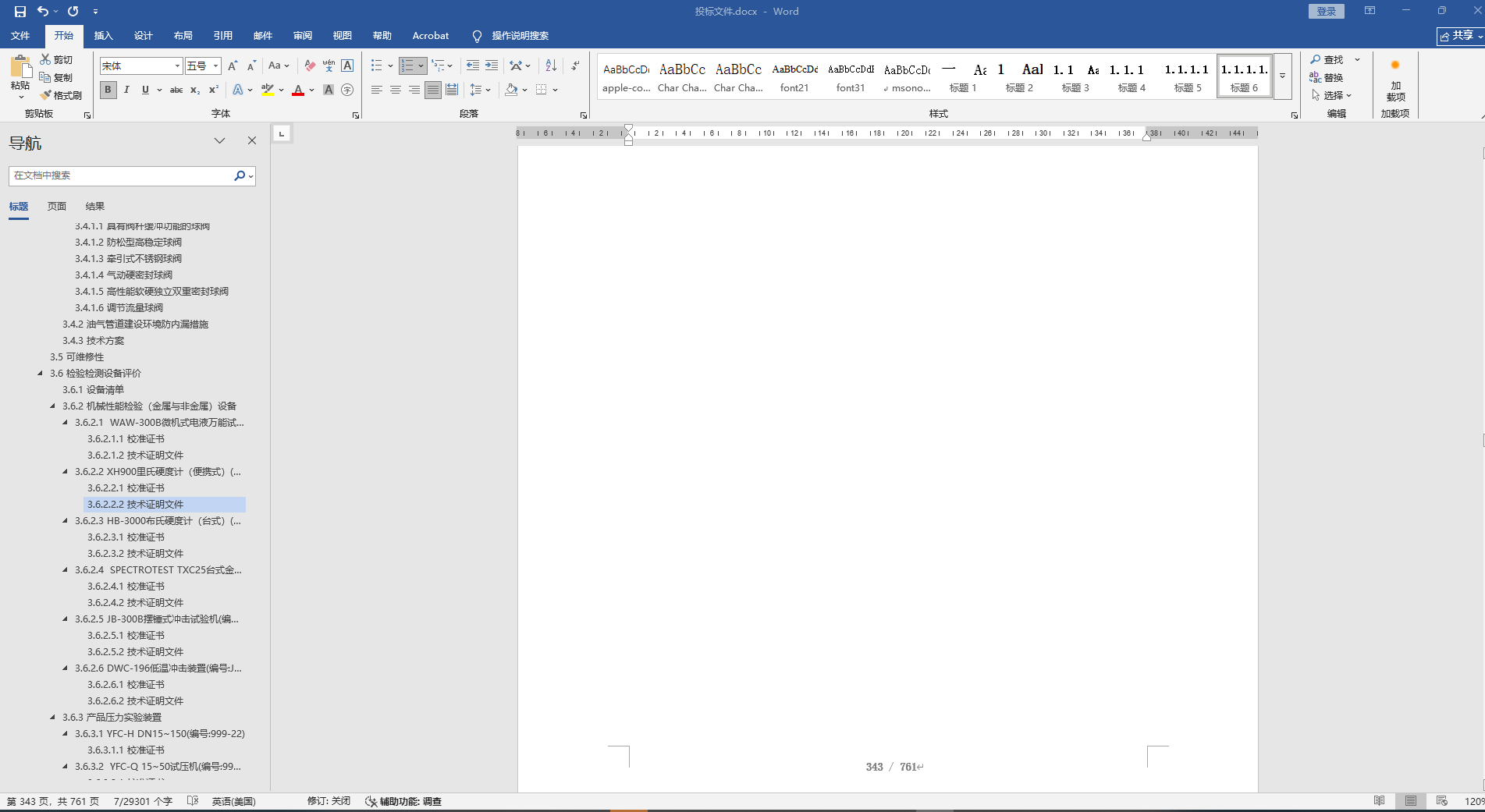
Task: Toggle Italic formatting button
Action: pyautogui.click(x=126, y=90)
